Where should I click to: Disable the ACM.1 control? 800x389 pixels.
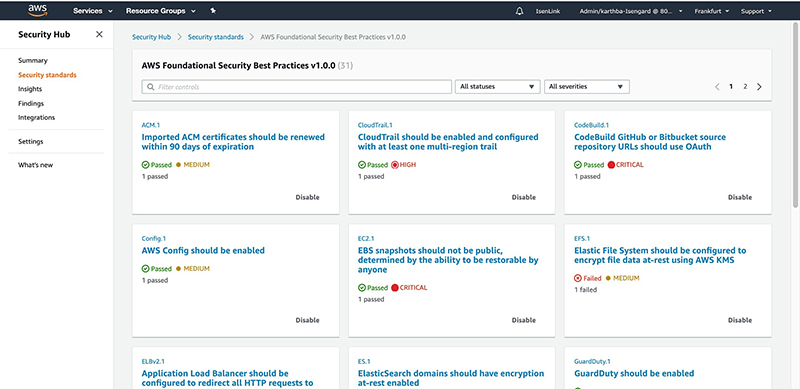pos(308,198)
